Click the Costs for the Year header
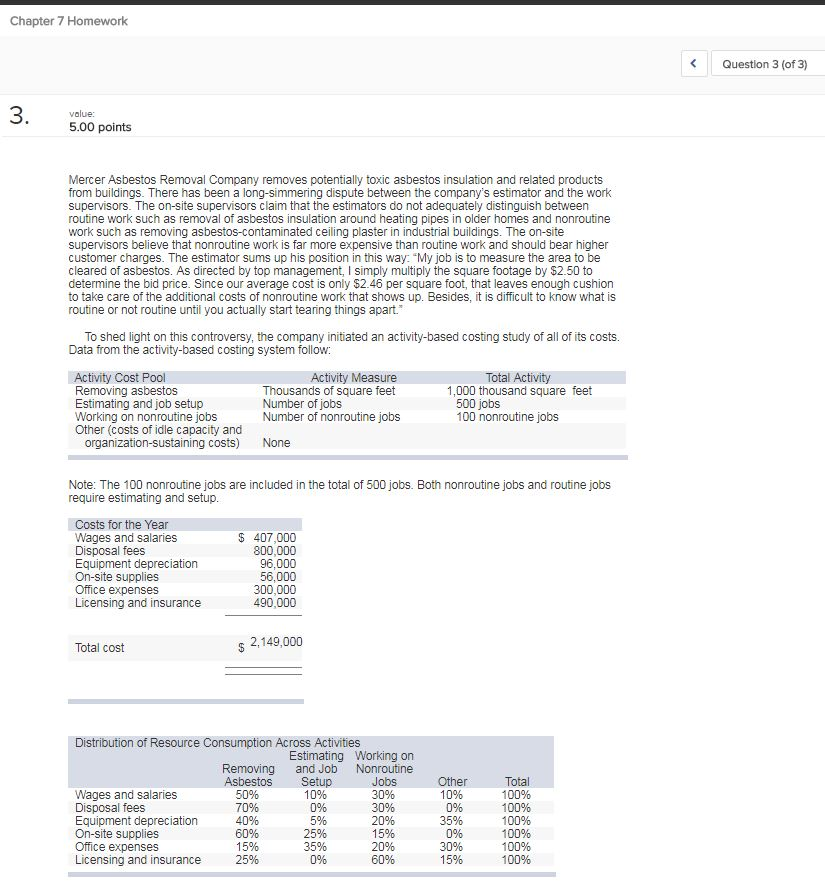The image size is (825, 895). click(x=122, y=525)
